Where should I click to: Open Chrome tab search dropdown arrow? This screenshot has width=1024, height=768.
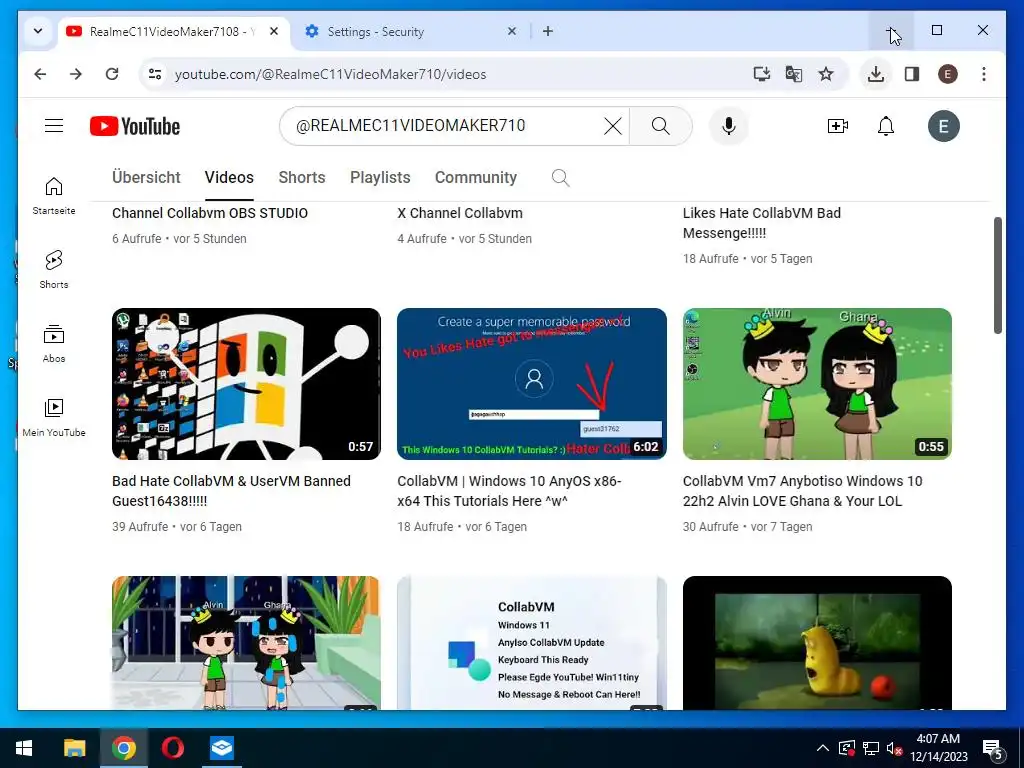[x=38, y=31]
